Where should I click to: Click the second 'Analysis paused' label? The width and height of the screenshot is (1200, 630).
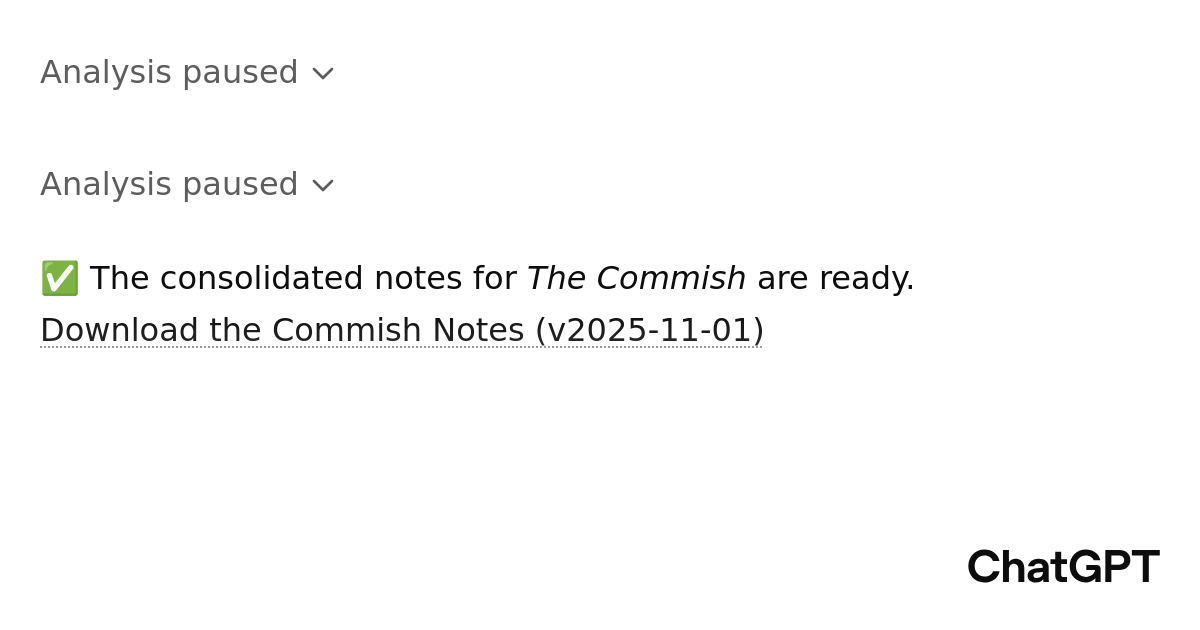click(x=169, y=185)
